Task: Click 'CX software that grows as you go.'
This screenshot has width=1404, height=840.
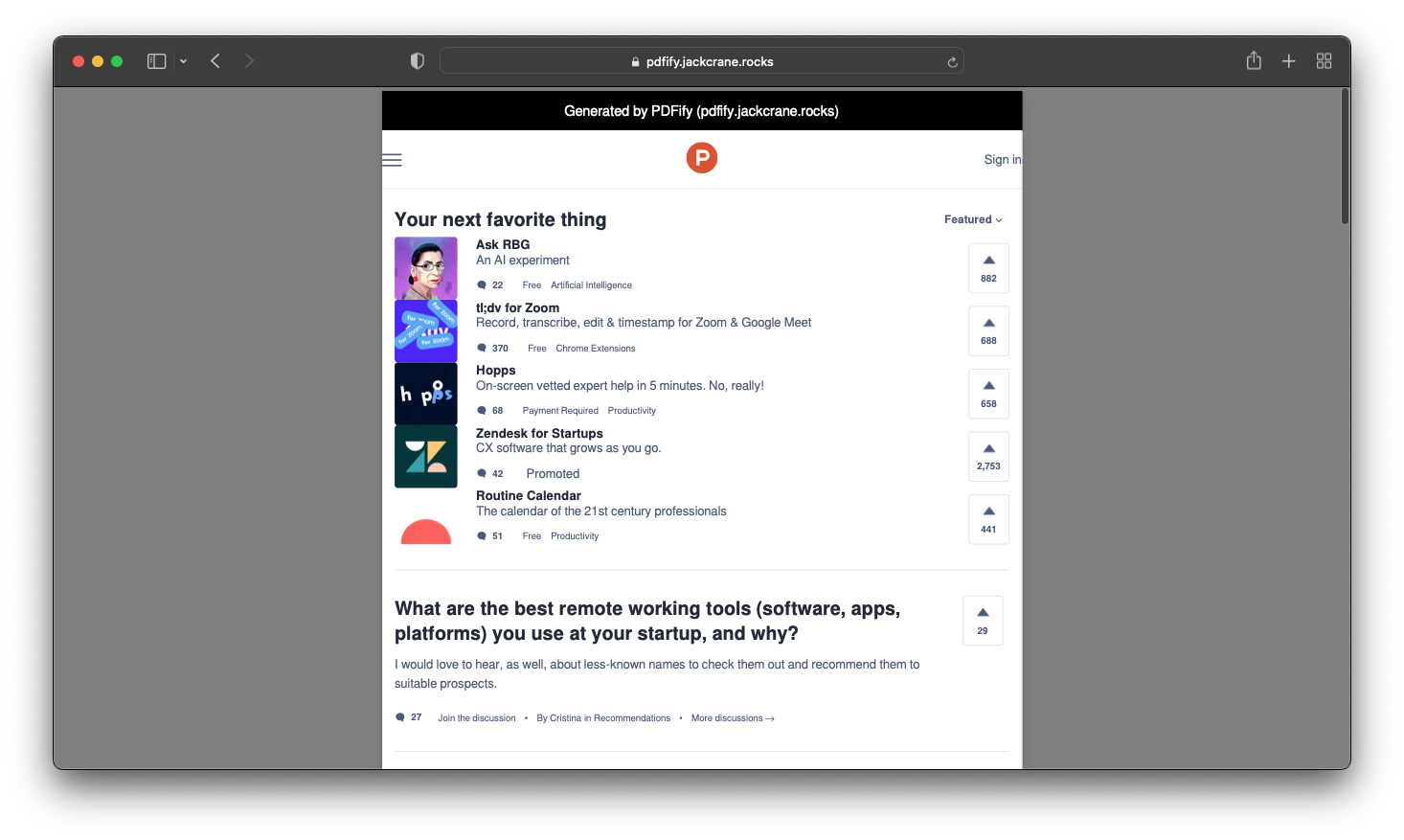Action: click(569, 448)
